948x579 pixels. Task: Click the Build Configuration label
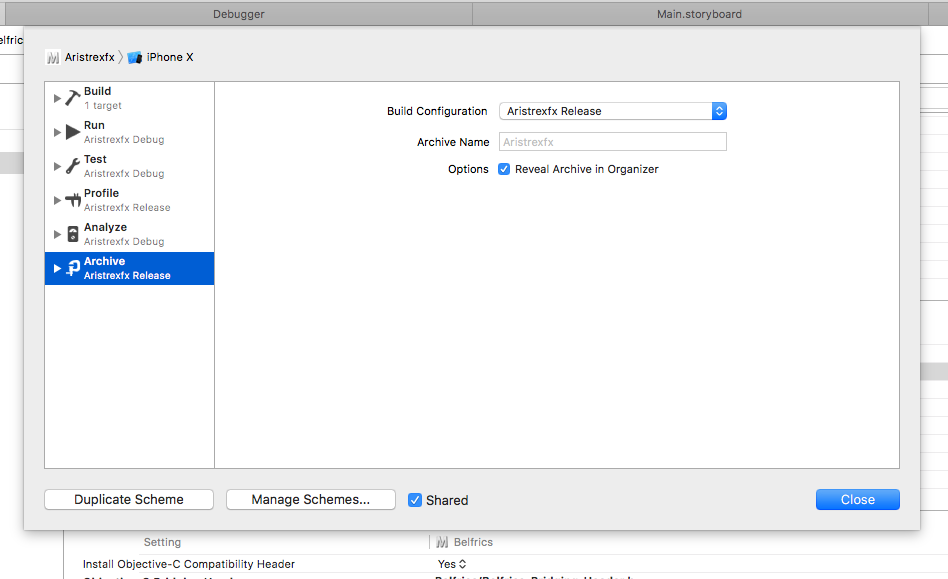point(437,111)
